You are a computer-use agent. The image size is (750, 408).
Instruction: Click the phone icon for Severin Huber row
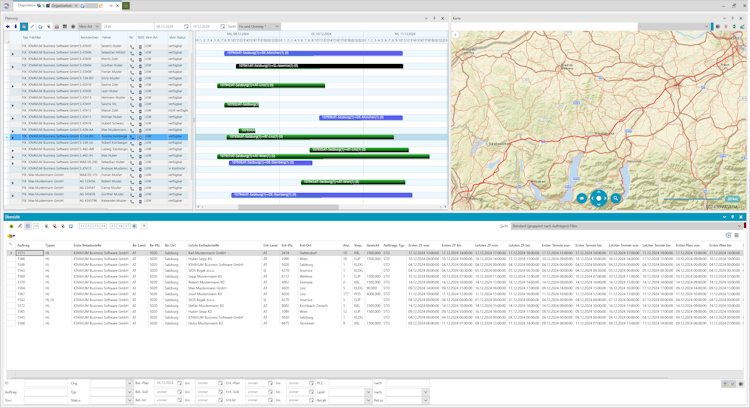pos(132,46)
